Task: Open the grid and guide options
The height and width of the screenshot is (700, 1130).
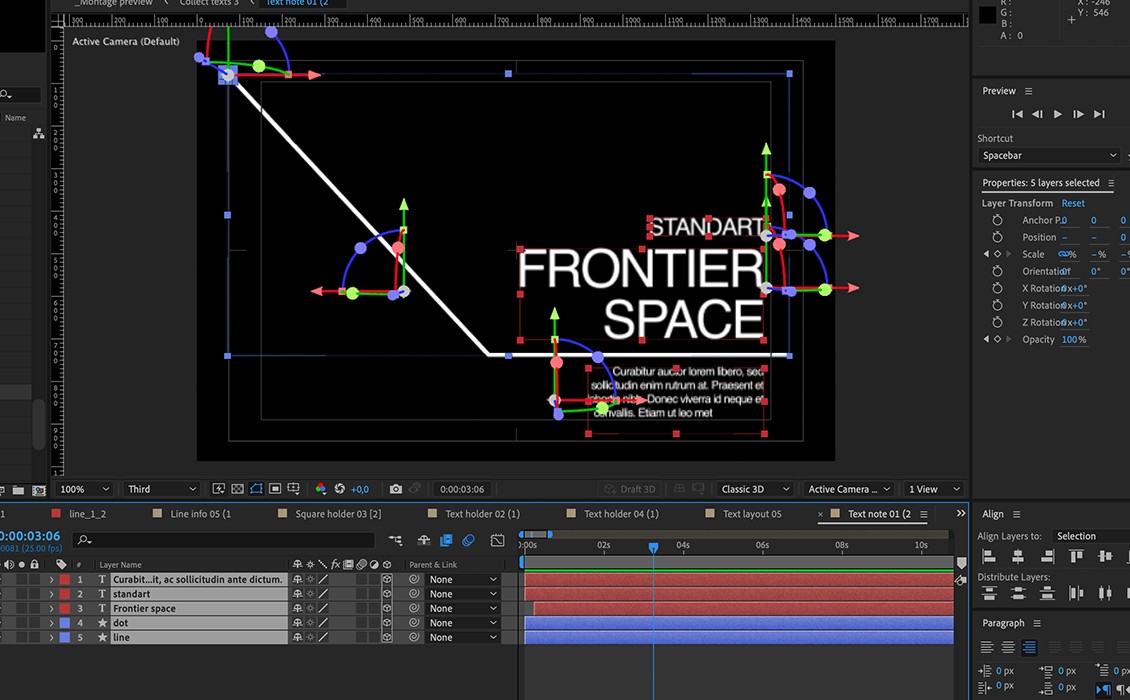Action: pos(293,489)
